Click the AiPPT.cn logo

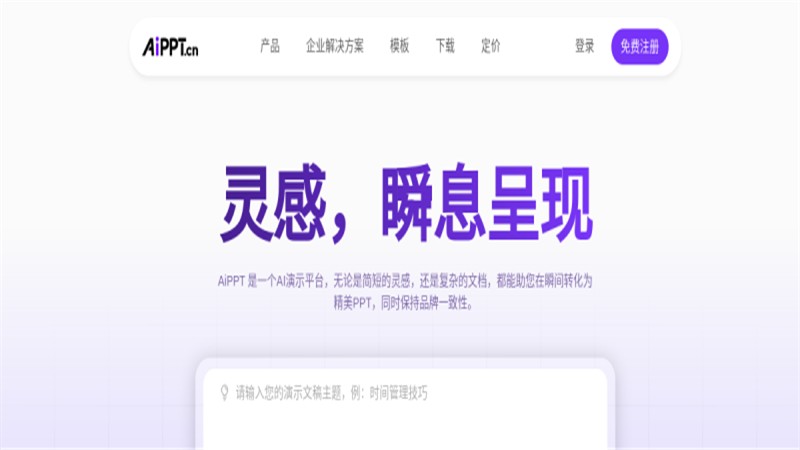click(170, 47)
